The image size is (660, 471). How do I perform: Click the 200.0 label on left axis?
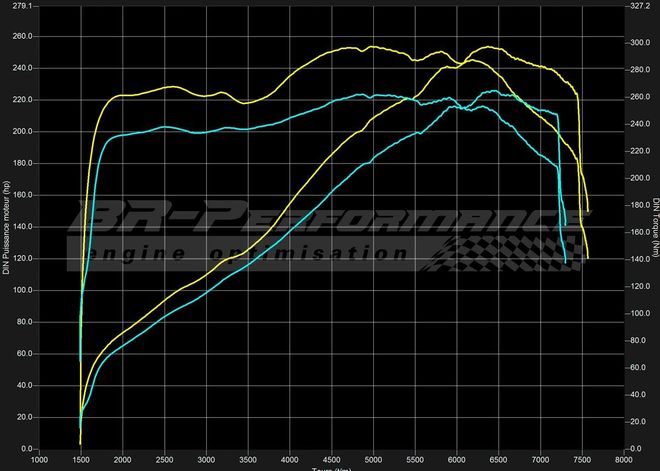tap(22, 132)
